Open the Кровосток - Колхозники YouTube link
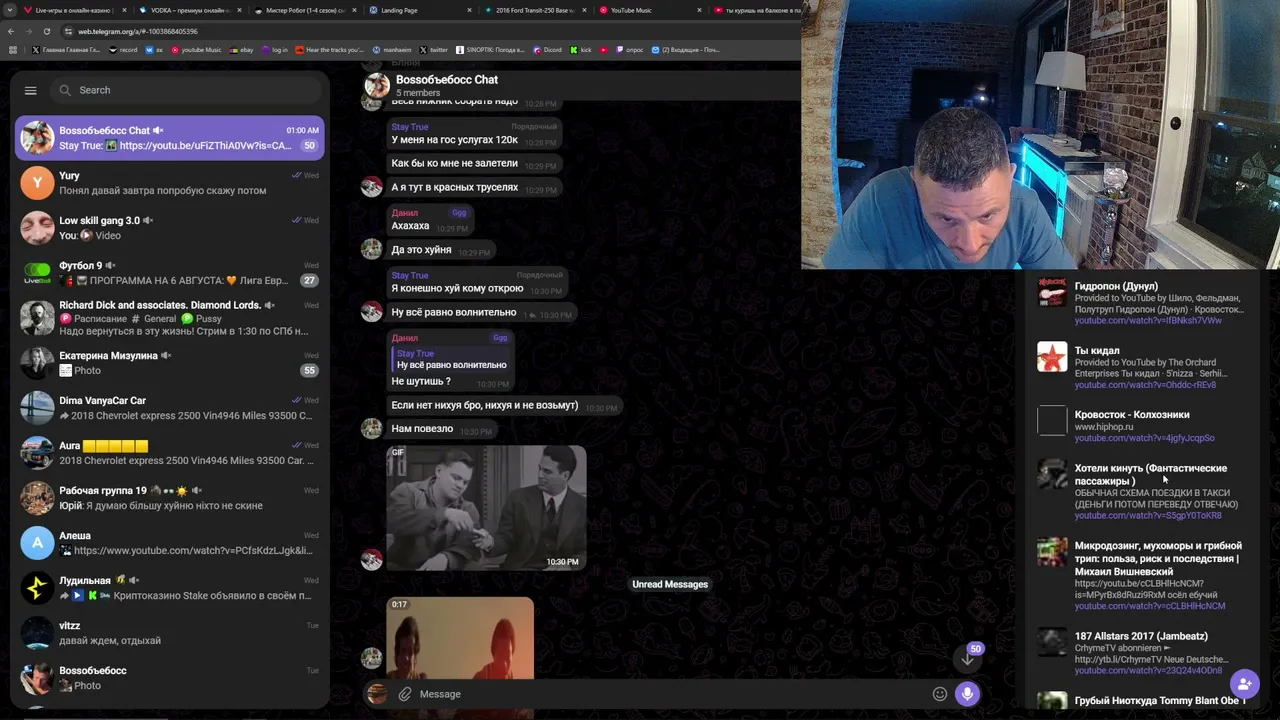The width and height of the screenshot is (1280, 720). click(x=1144, y=438)
